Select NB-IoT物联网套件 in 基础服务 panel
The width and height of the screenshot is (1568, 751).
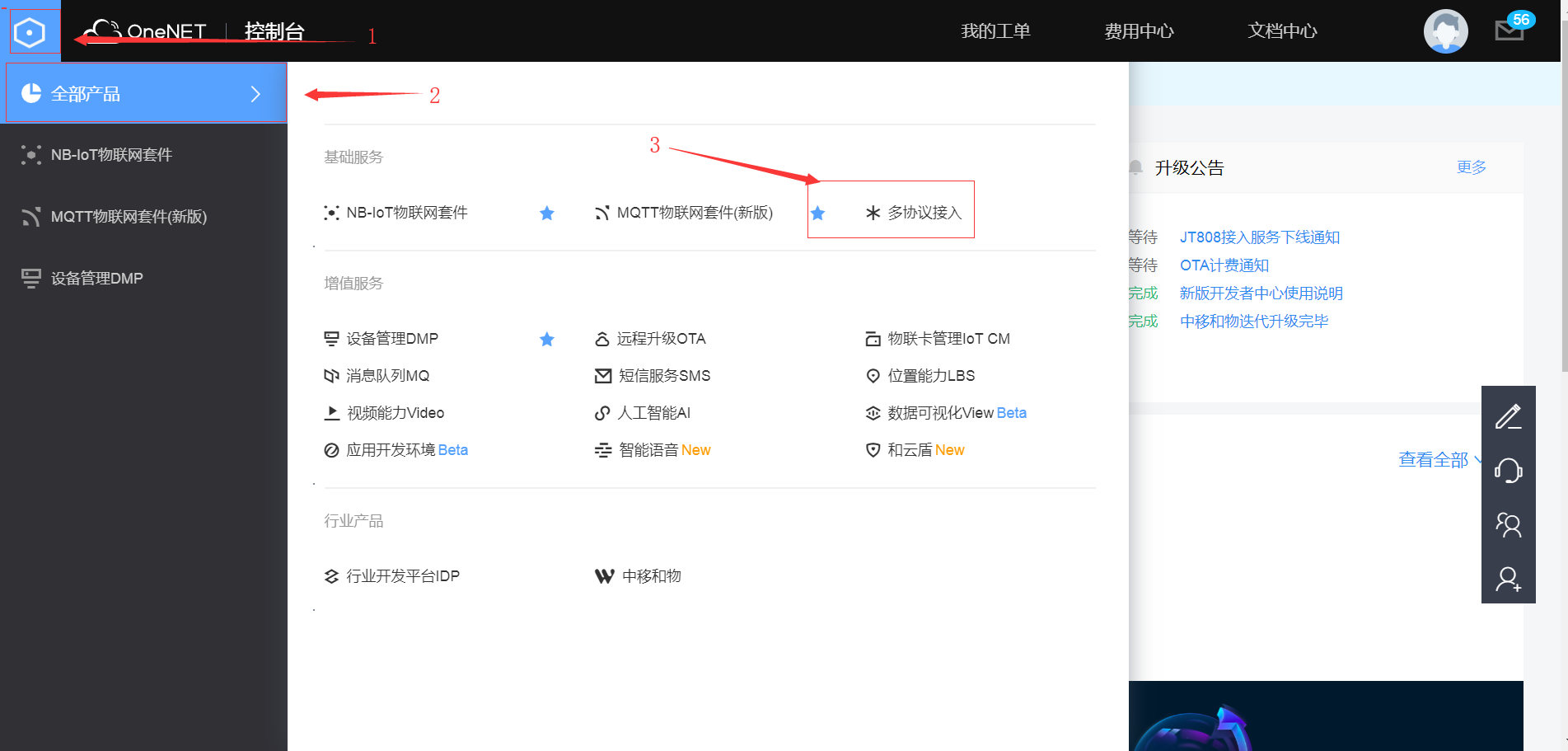click(x=396, y=213)
